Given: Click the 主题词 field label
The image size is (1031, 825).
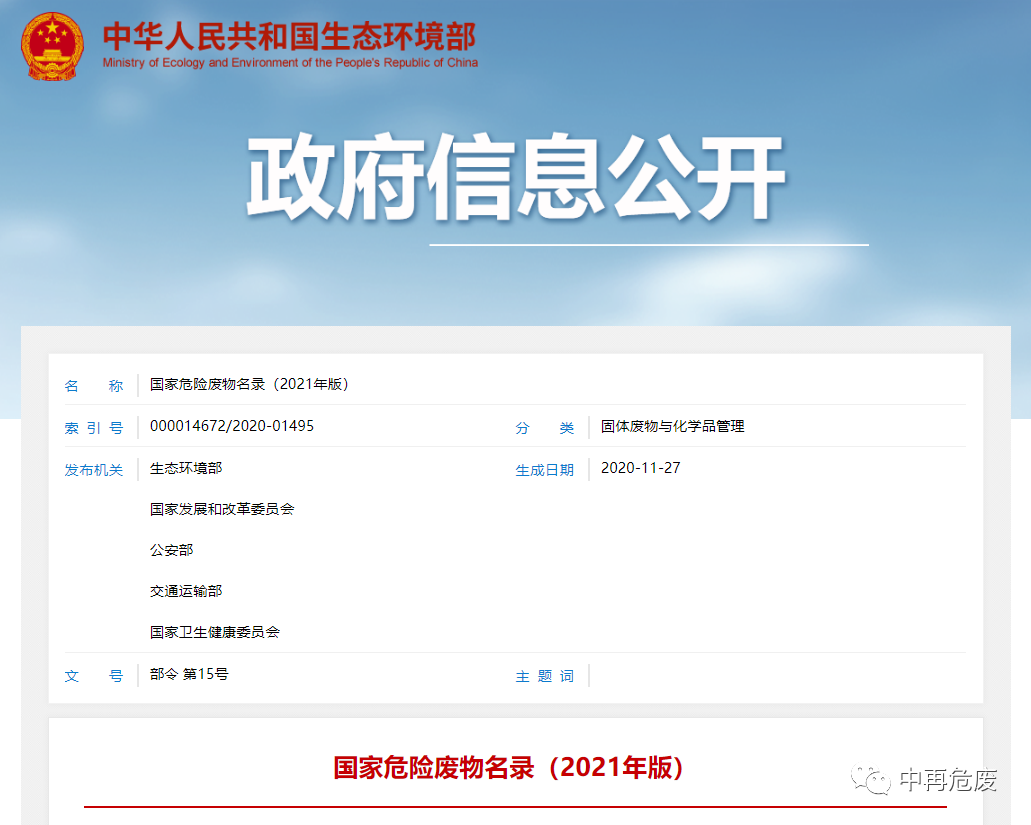Looking at the screenshot, I should tap(545, 677).
